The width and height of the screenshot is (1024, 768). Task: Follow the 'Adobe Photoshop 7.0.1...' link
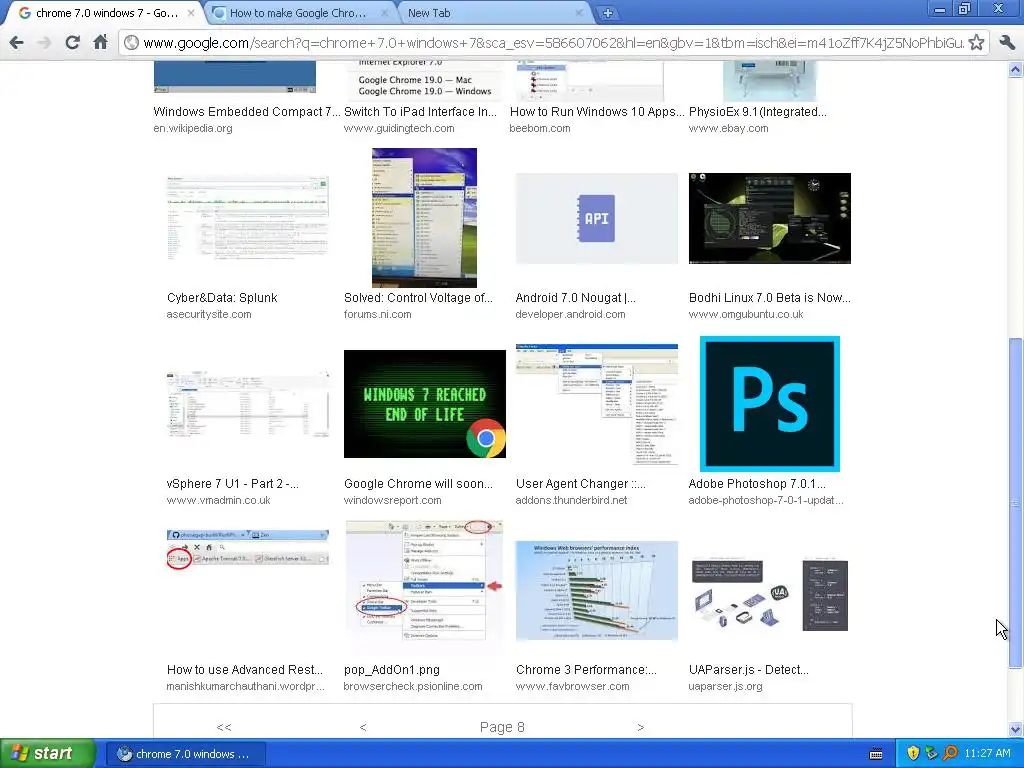(757, 484)
